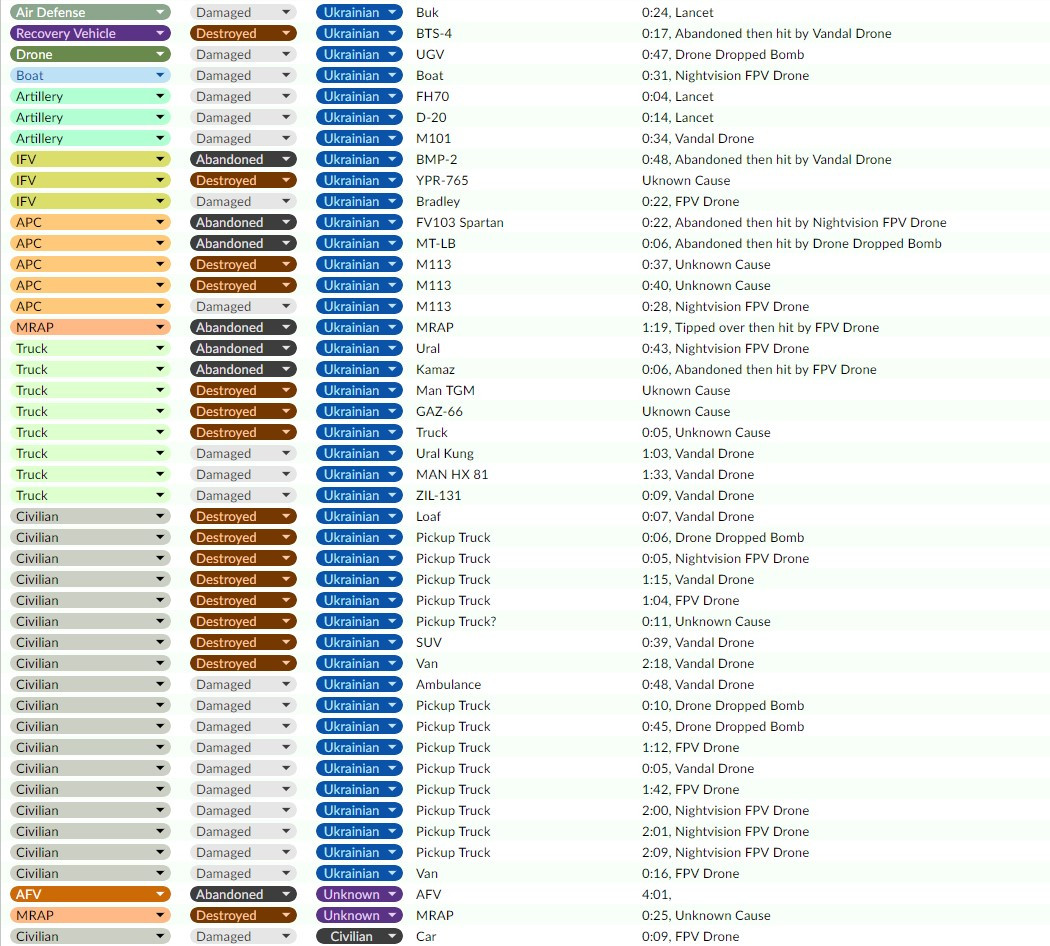The width and height of the screenshot is (1050, 946).
Task: Expand the Damaged dropdown in MAN HX 81 row
Action: (x=243, y=474)
